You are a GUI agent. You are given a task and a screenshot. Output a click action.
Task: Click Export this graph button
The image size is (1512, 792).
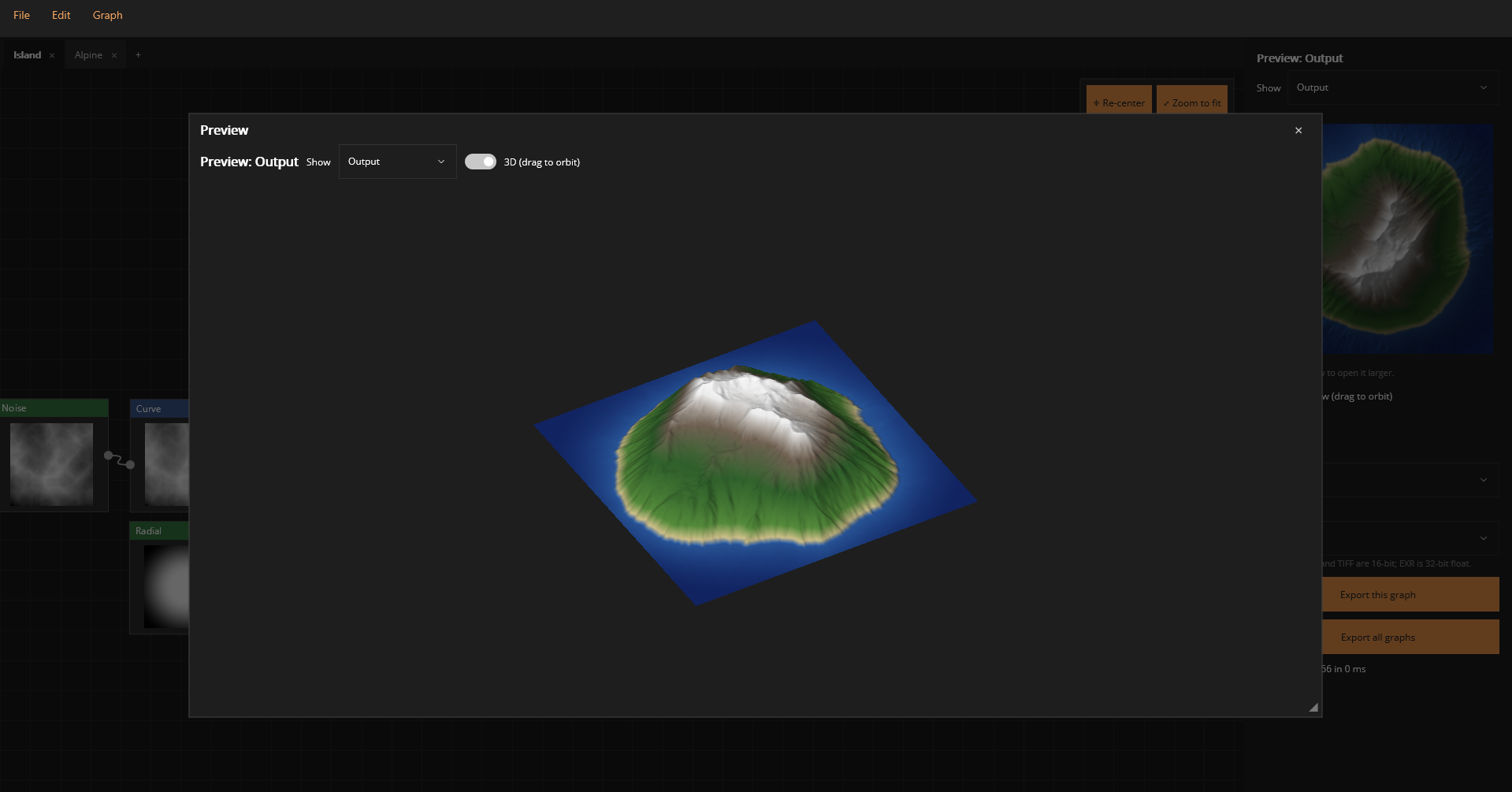click(x=1410, y=594)
